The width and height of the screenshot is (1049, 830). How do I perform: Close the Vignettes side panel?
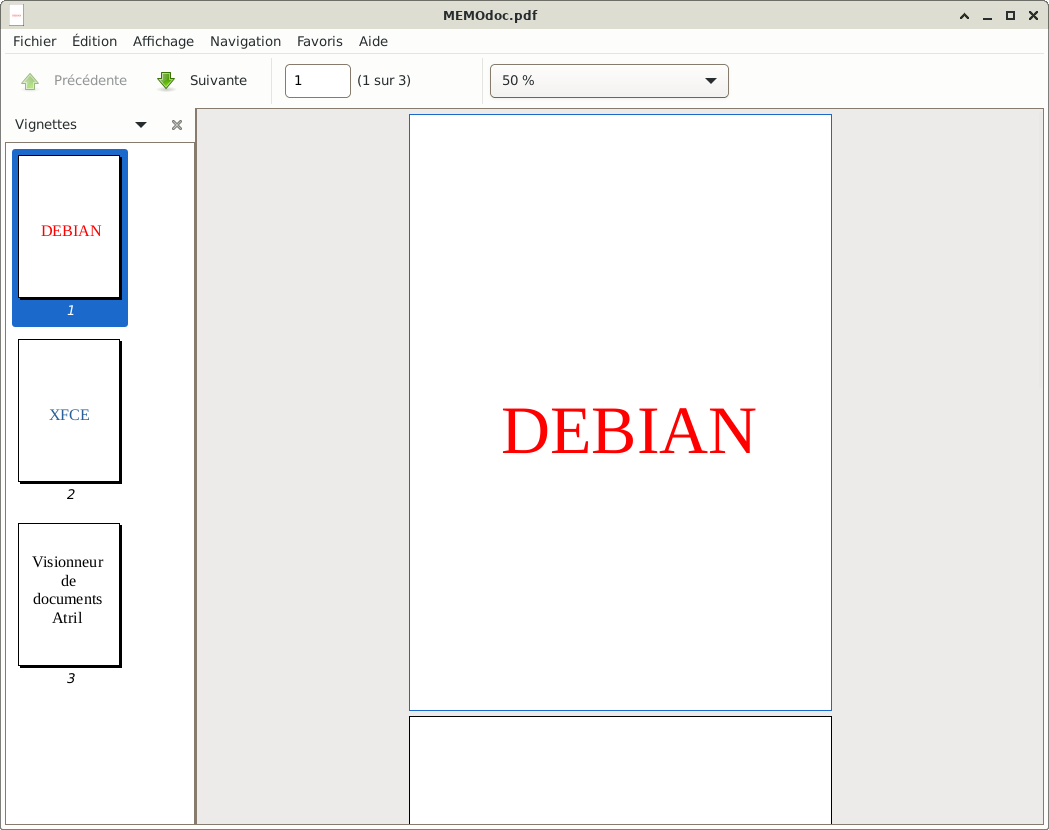tap(177, 125)
